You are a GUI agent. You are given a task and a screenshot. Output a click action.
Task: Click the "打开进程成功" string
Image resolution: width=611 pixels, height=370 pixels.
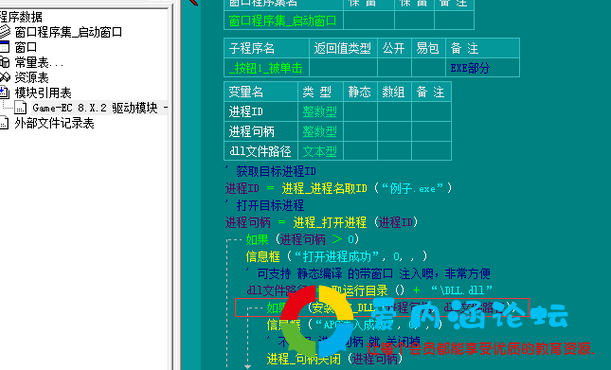click(x=337, y=256)
